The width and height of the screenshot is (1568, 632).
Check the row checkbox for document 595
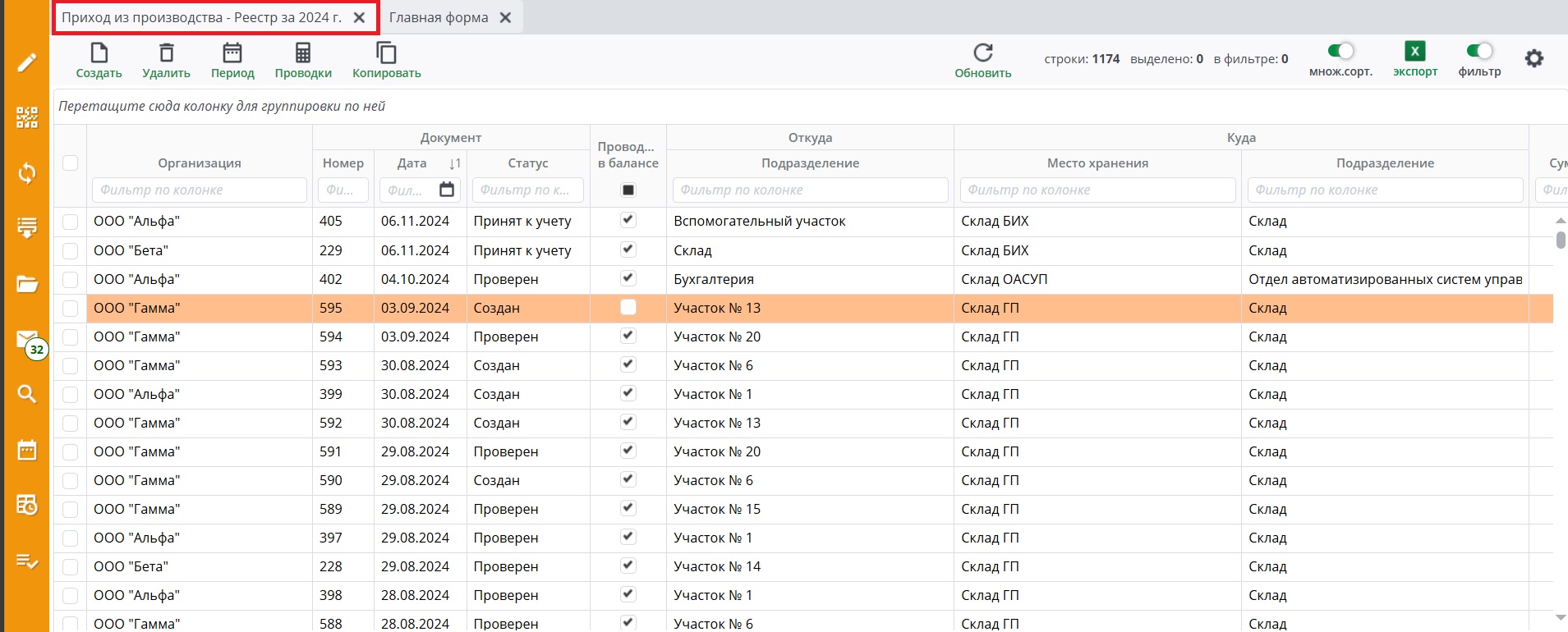tap(71, 309)
